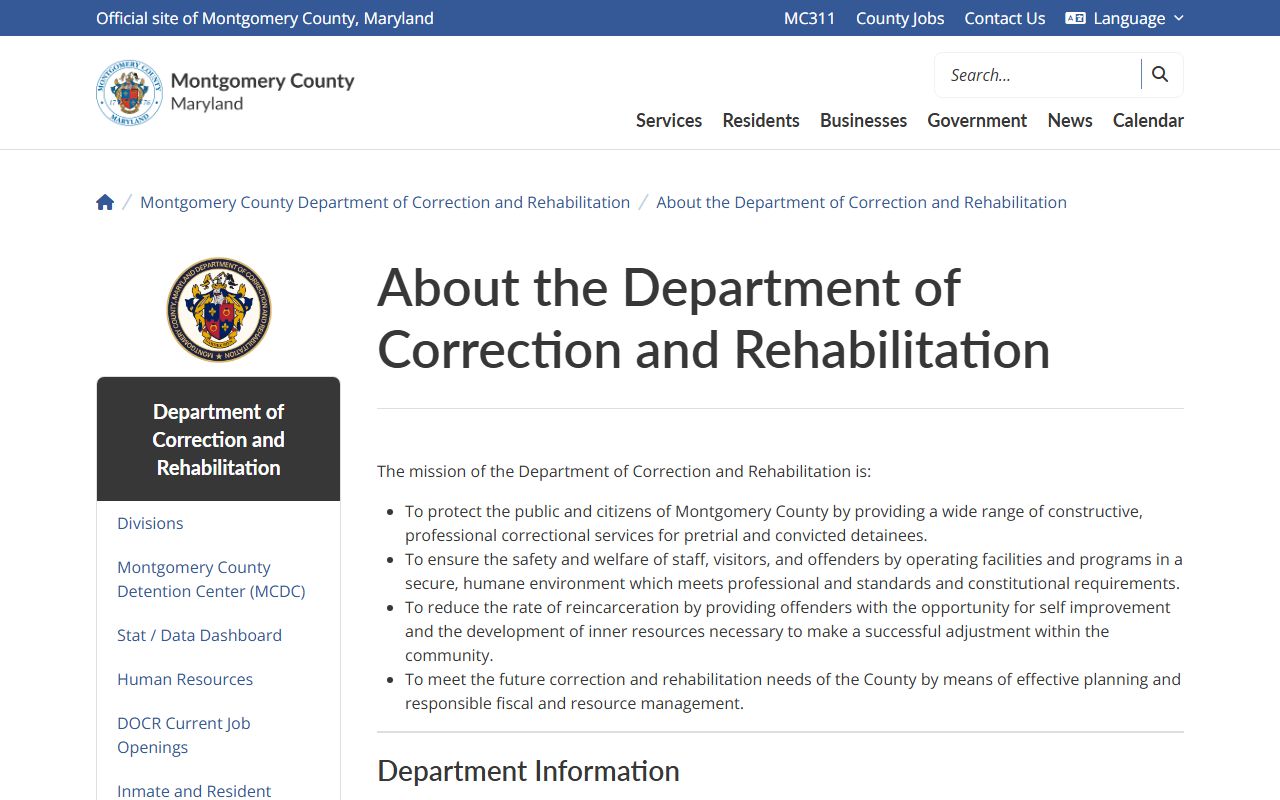Open DOCR Current Job Openings link
This screenshot has height=800, width=1280.
[184, 735]
